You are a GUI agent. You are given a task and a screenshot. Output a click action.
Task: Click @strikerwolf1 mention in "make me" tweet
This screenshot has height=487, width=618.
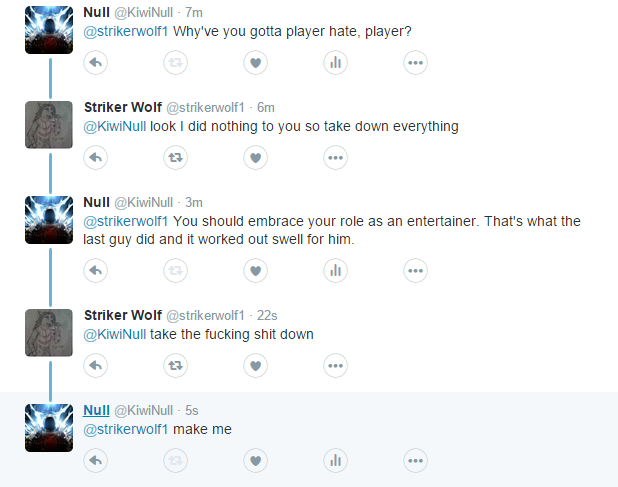click(126, 429)
